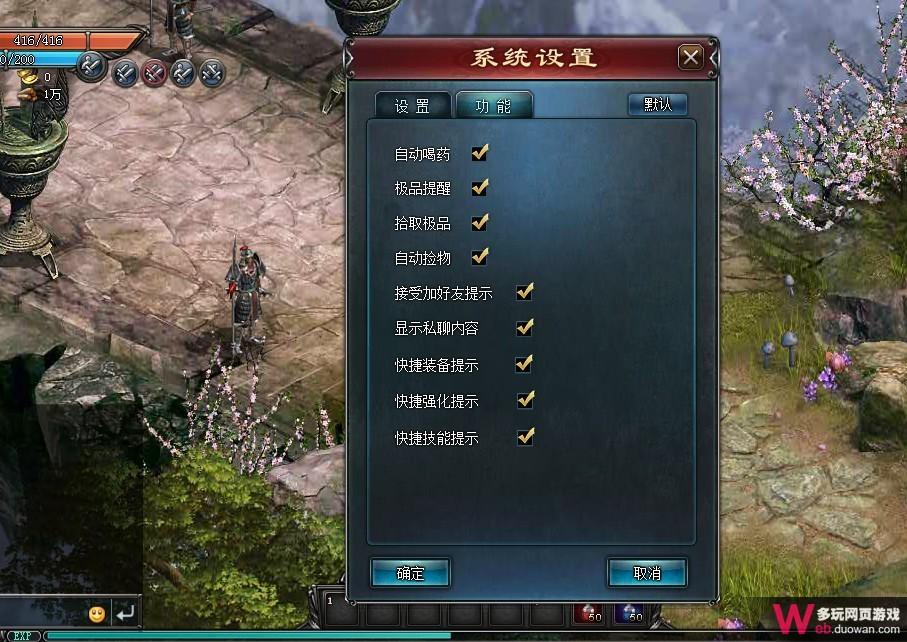The image size is (907, 642).
Task: Select the rightmost crossed swords mode icon
Action: [212, 74]
